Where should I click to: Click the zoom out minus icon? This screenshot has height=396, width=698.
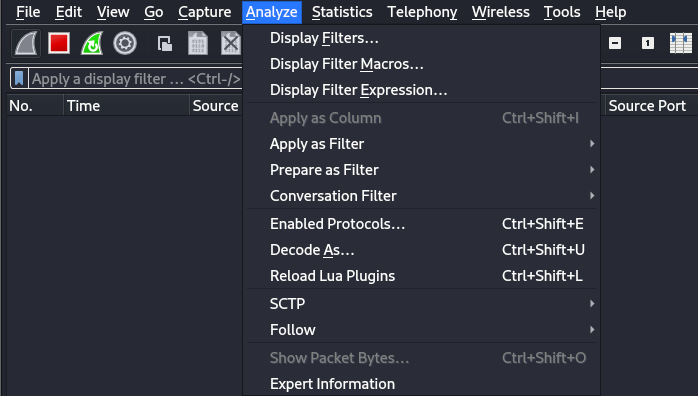pyautogui.click(x=615, y=43)
